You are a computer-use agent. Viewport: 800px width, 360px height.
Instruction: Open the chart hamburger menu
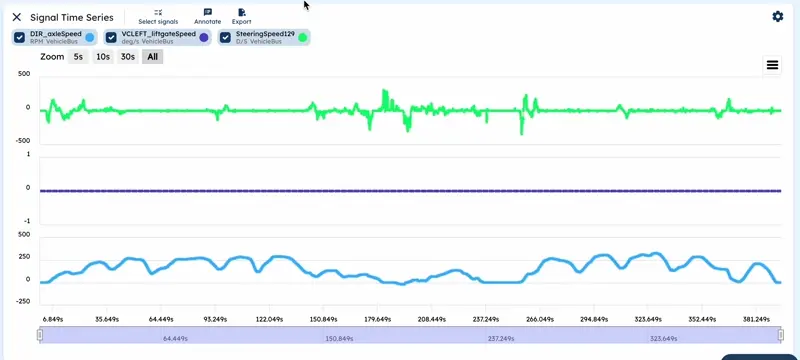click(x=772, y=65)
